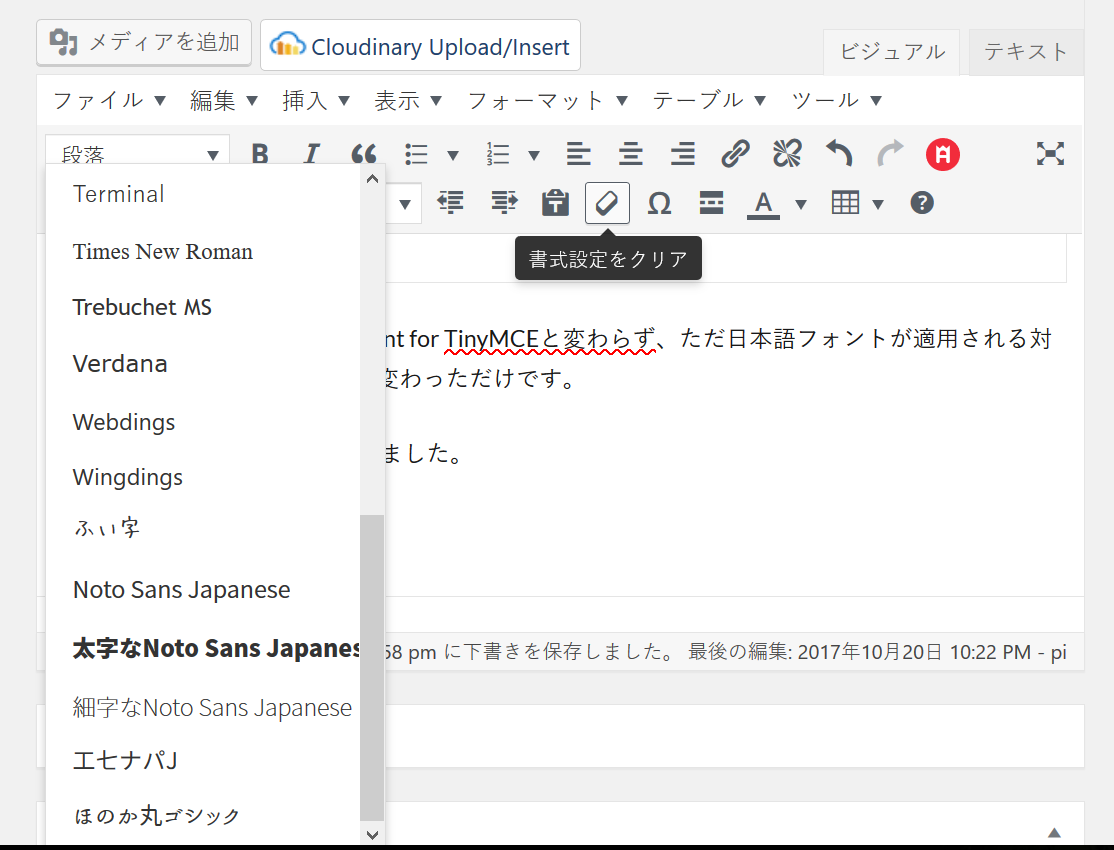Insert or edit link
Screen dimensions: 1114x850
tap(735, 154)
